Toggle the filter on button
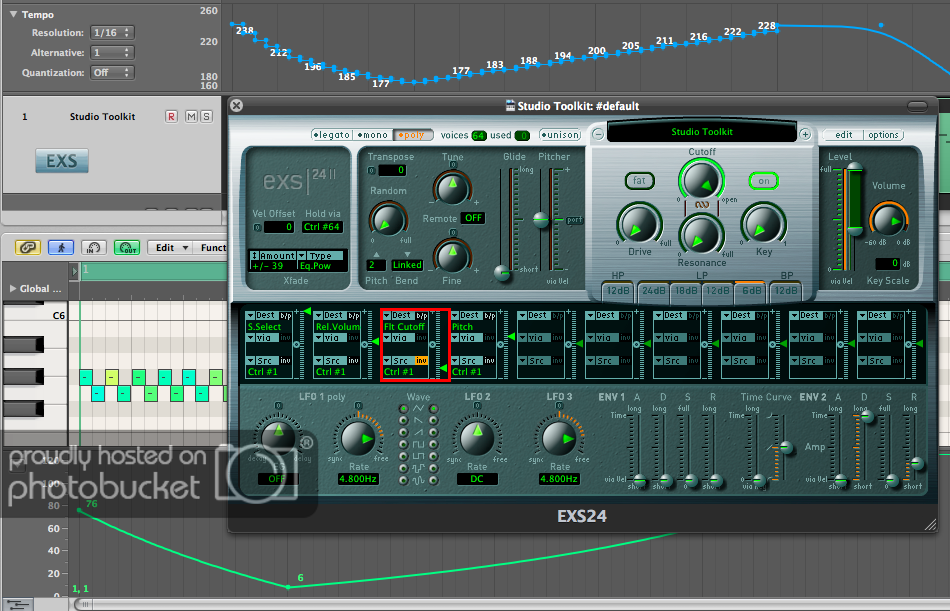Image resolution: width=950 pixels, height=611 pixels. click(x=763, y=181)
